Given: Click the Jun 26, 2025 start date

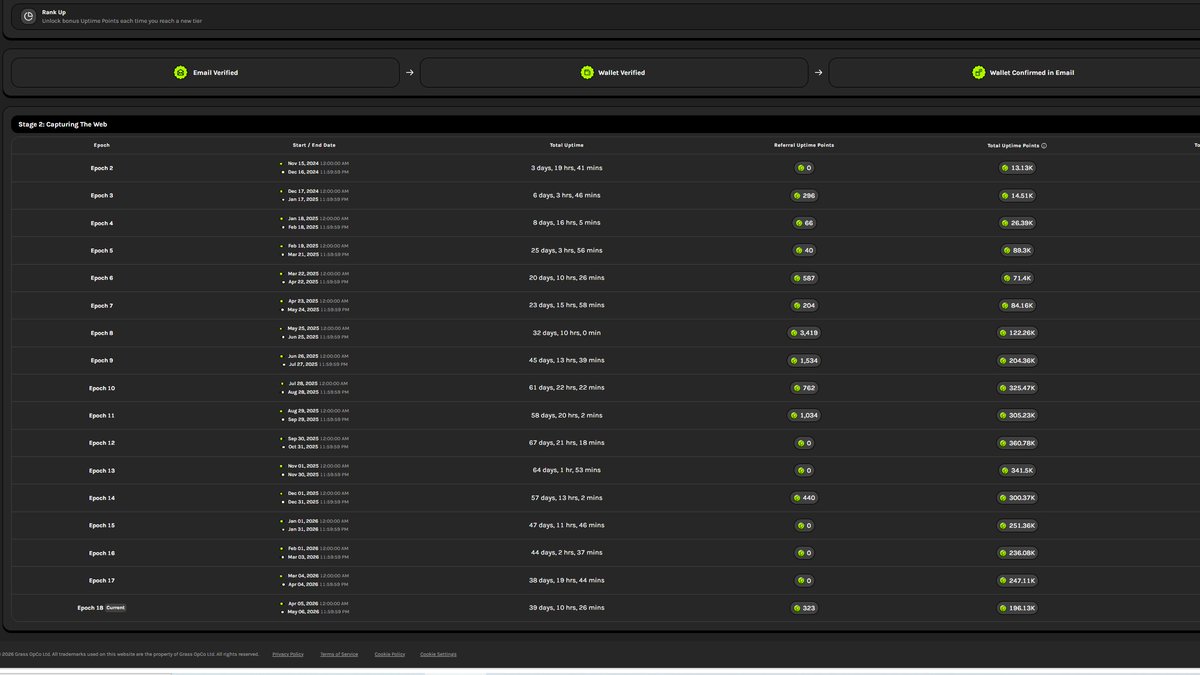Looking at the screenshot, I should pos(303,356).
